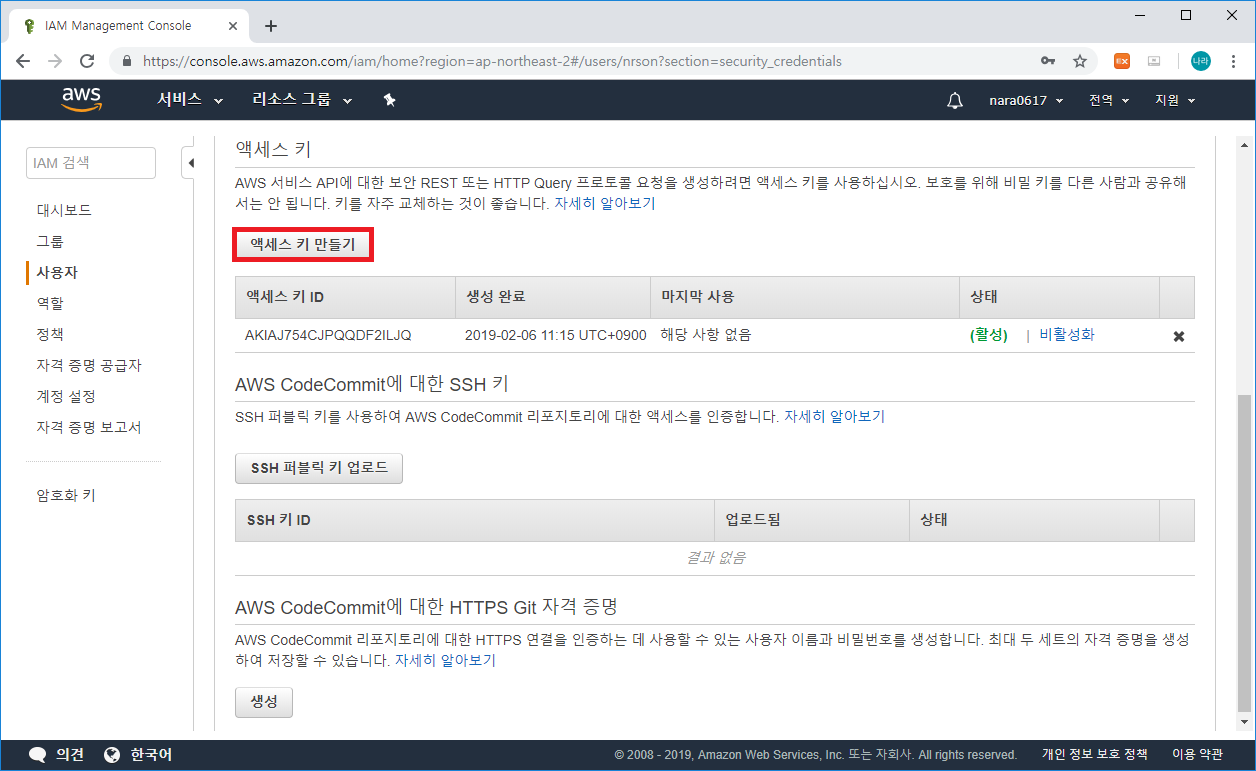1256x771 pixels.
Task: Select 자격 증명 공급자 in sidebar
Action: point(89,365)
